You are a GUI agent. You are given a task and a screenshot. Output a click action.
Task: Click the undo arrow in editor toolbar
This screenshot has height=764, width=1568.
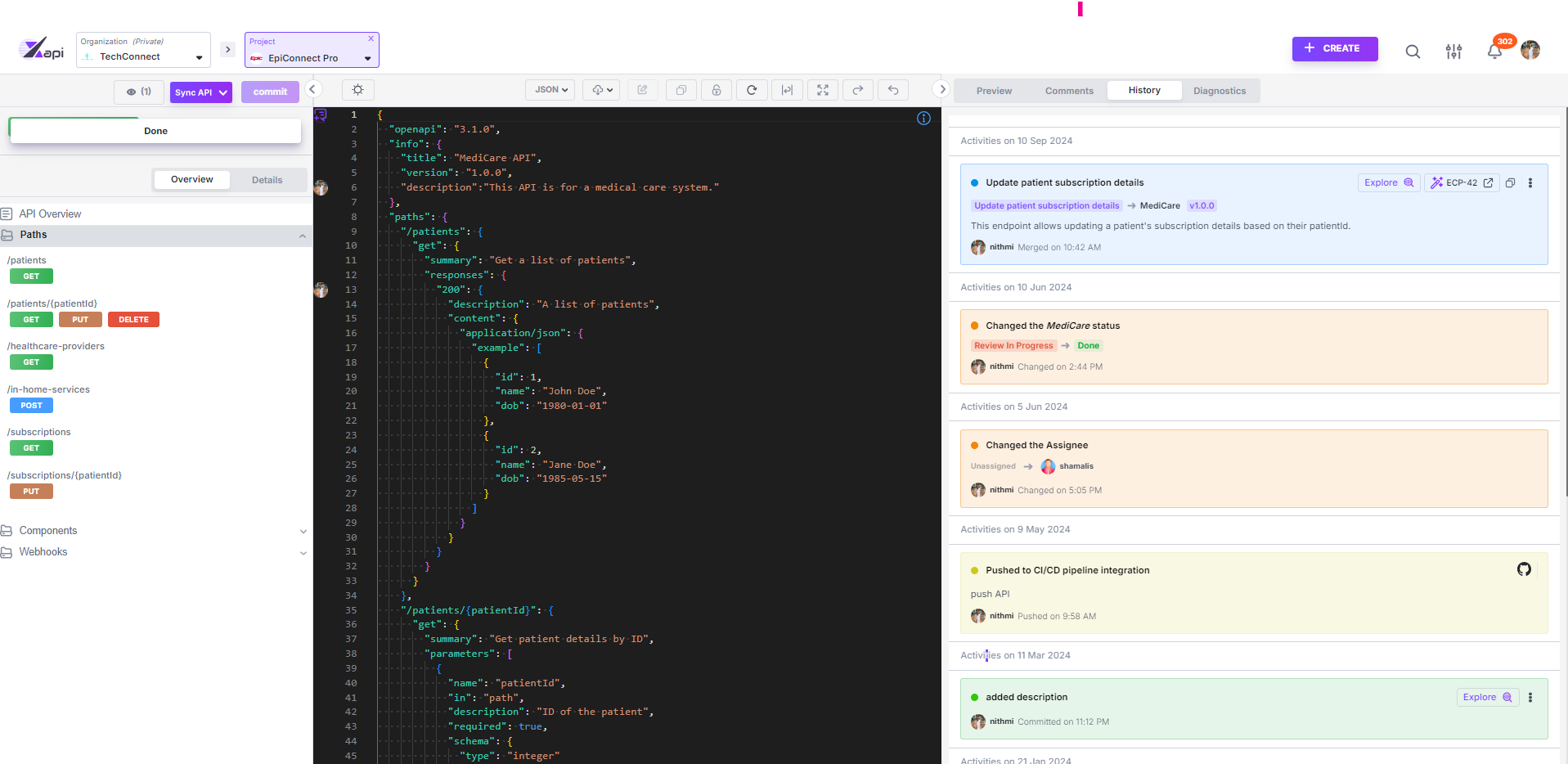(893, 90)
